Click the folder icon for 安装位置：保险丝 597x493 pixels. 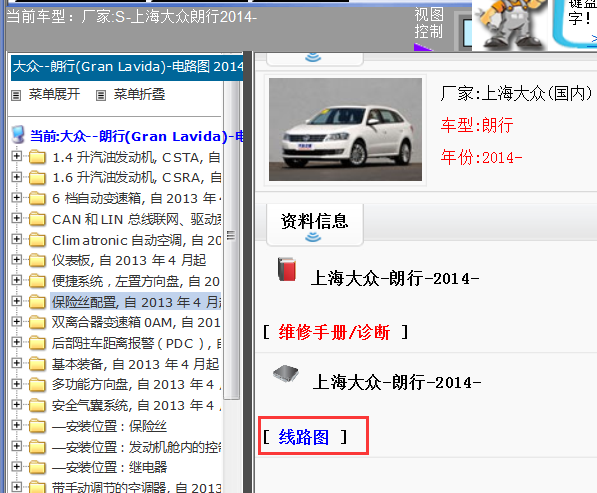(x=37, y=426)
